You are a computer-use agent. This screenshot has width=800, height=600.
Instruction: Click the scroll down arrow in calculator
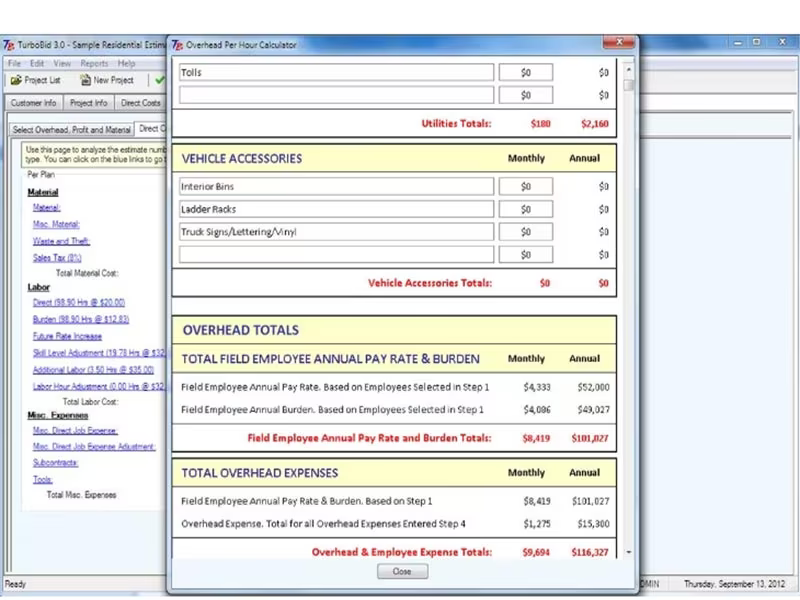pyautogui.click(x=629, y=552)
